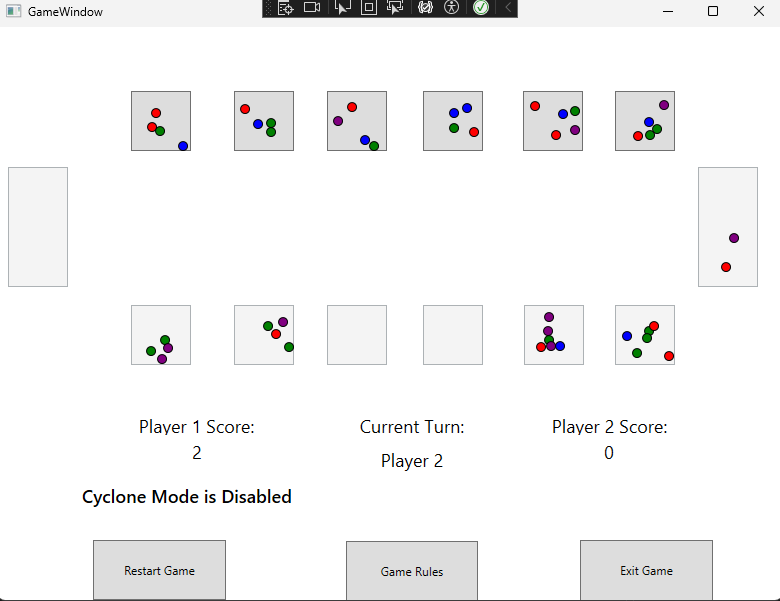
Task: Open Live Visual Tree from debug toolbar
Action: coord(286,8)
